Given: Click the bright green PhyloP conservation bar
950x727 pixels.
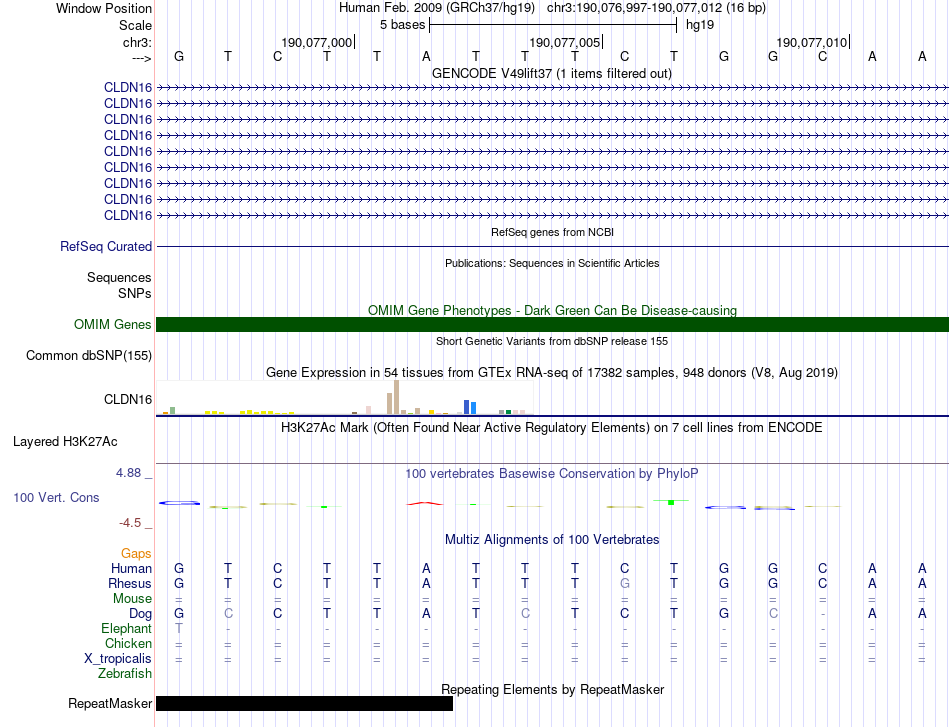Looking at the screenshot, I should [671, 502].
